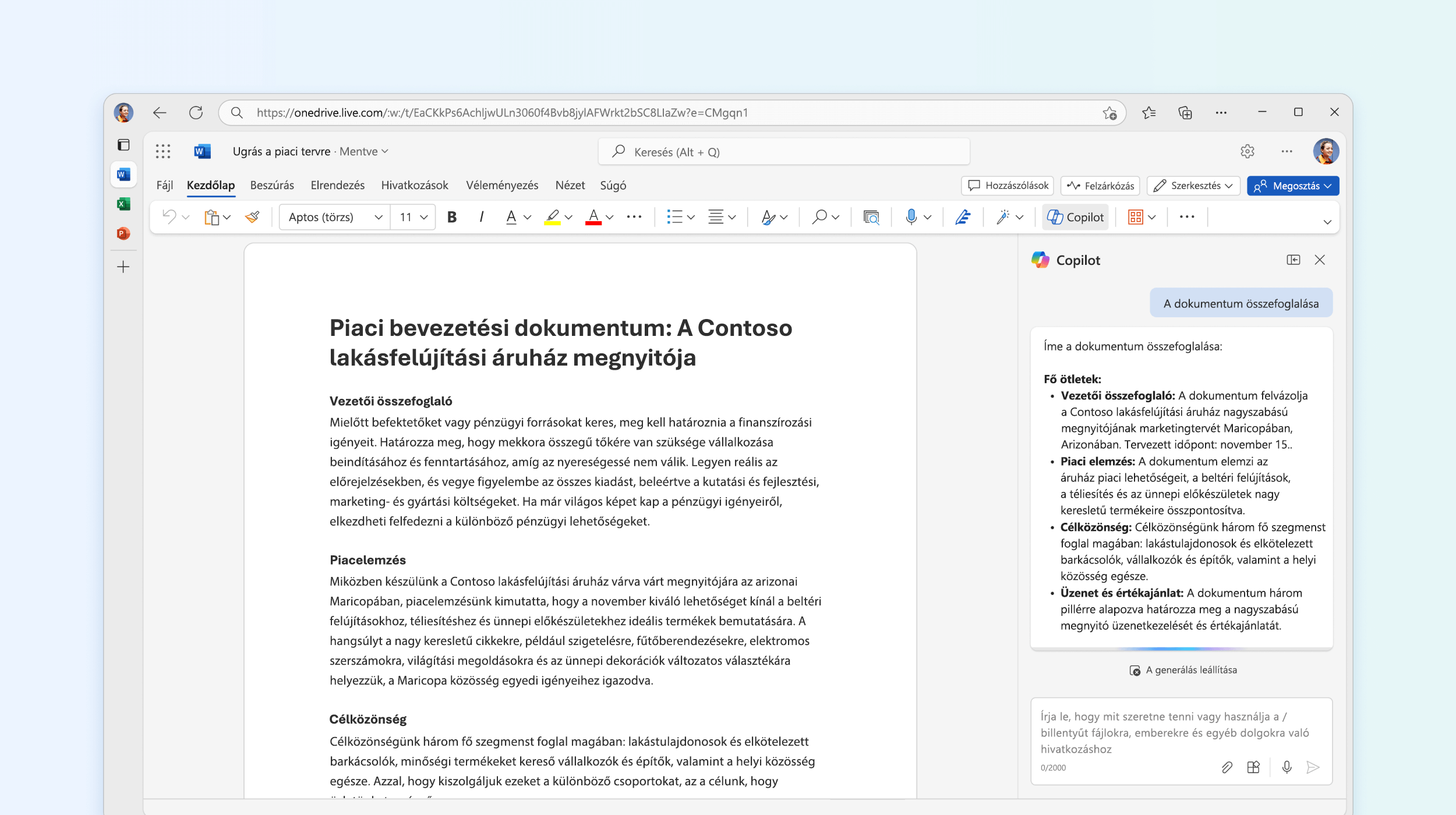Click the Designer magic wand icon
Image resolution: width=1456 pixels, height=815 pixels.
tap(1002, 217)
